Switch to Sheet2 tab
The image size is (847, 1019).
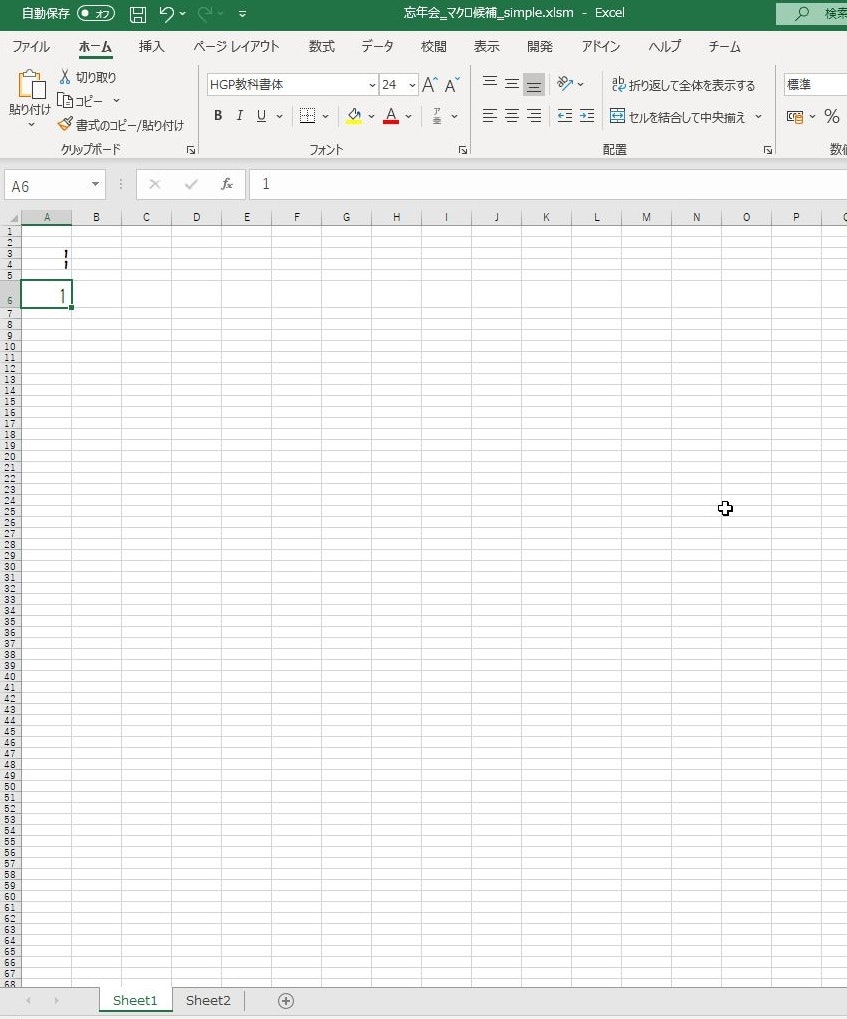208,1000
